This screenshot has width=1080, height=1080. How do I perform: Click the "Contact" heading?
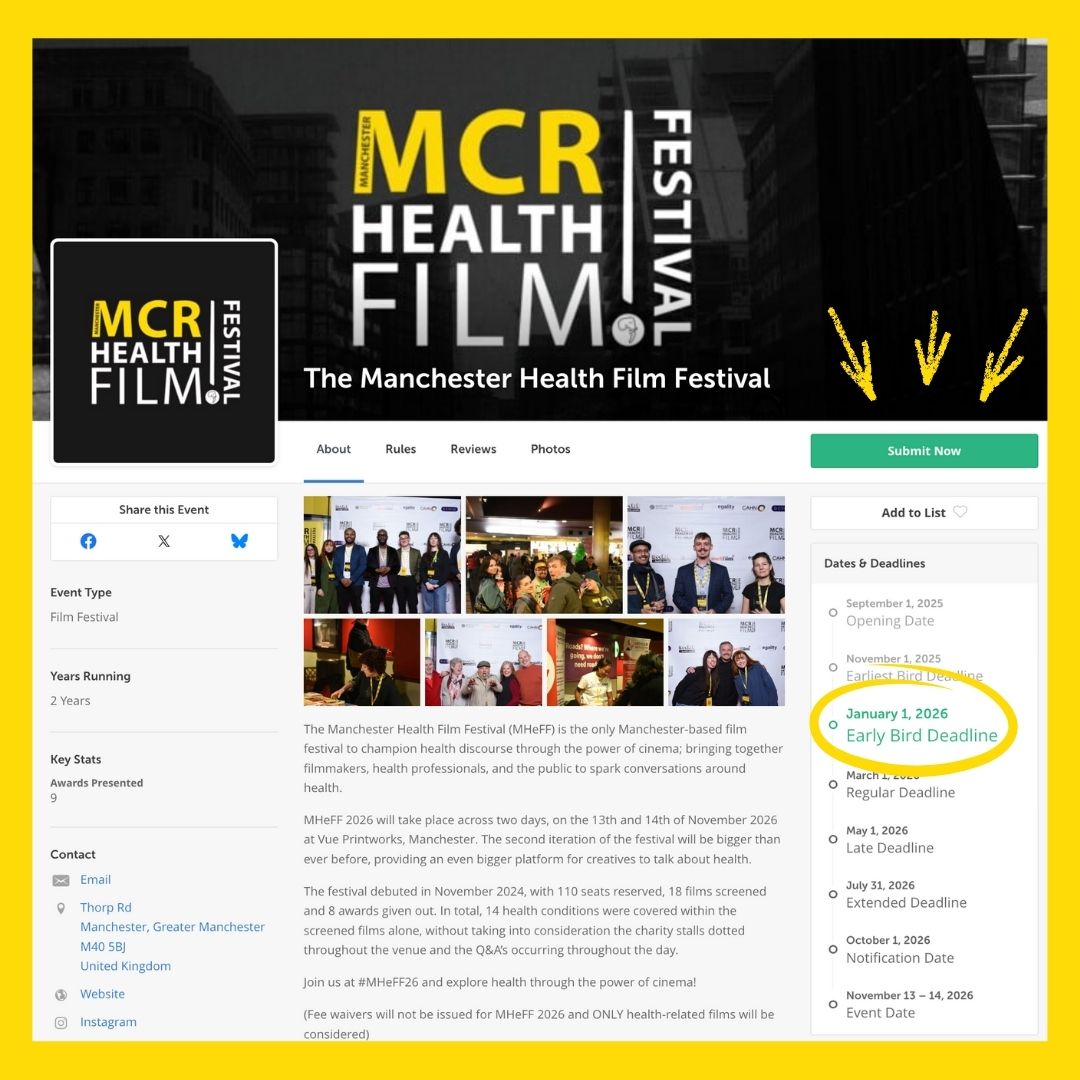tap(73, 855)
